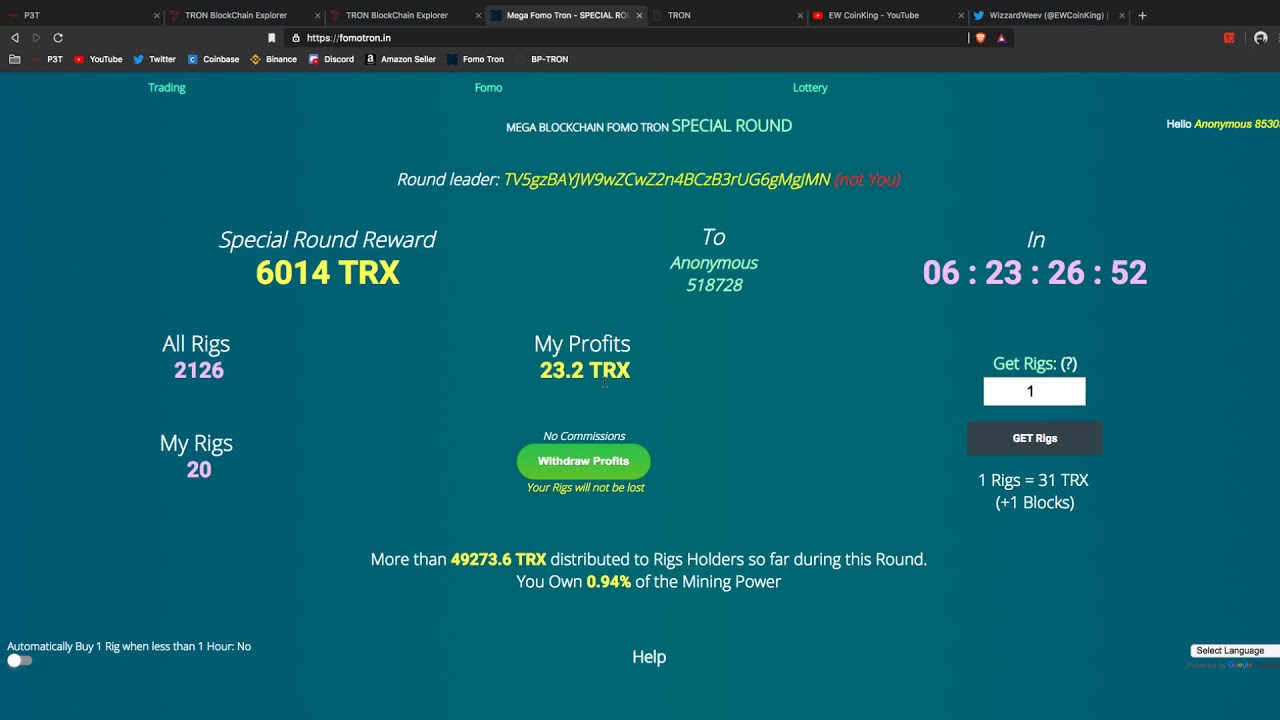The image size is (1280, 720).
Task: Open the Brave Shields lion icon
Action: pyautogui.click(x=980, y=38)
